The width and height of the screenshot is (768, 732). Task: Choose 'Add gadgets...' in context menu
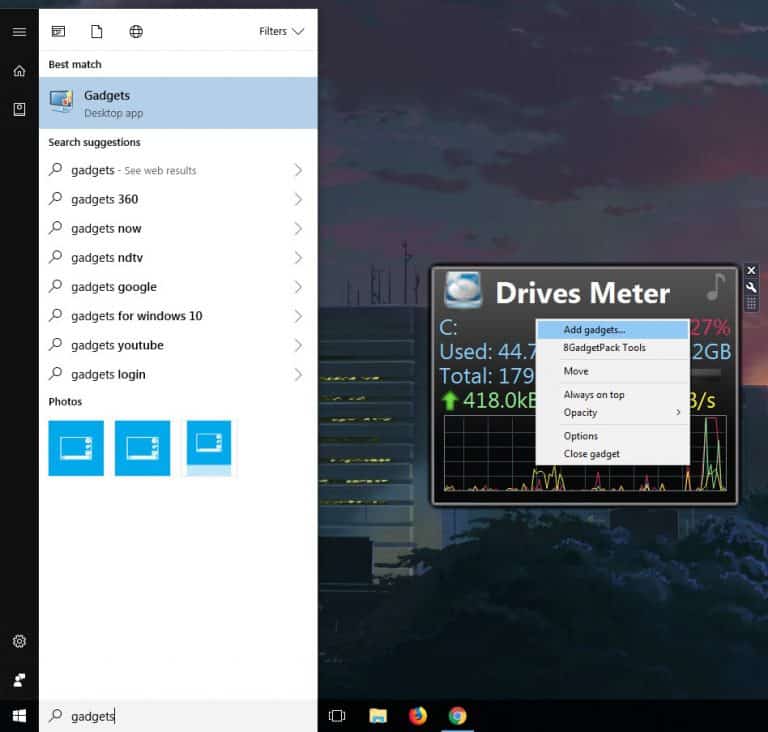(x=613, y=329)
